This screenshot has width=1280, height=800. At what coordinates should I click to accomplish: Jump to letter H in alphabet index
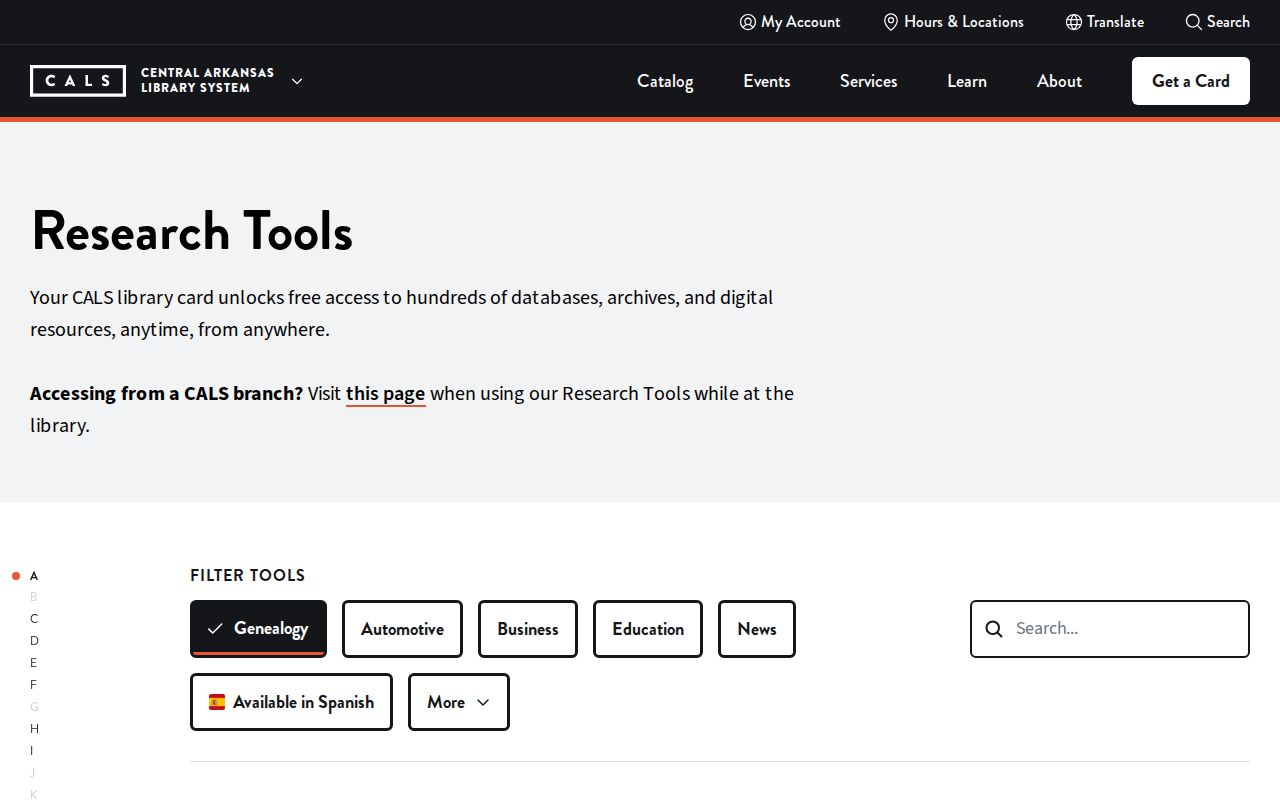(x=34, y=729)
